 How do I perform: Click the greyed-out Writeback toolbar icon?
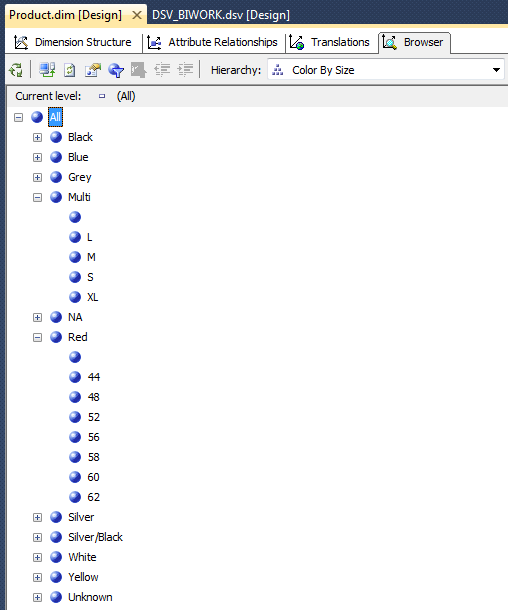point(138,70)
